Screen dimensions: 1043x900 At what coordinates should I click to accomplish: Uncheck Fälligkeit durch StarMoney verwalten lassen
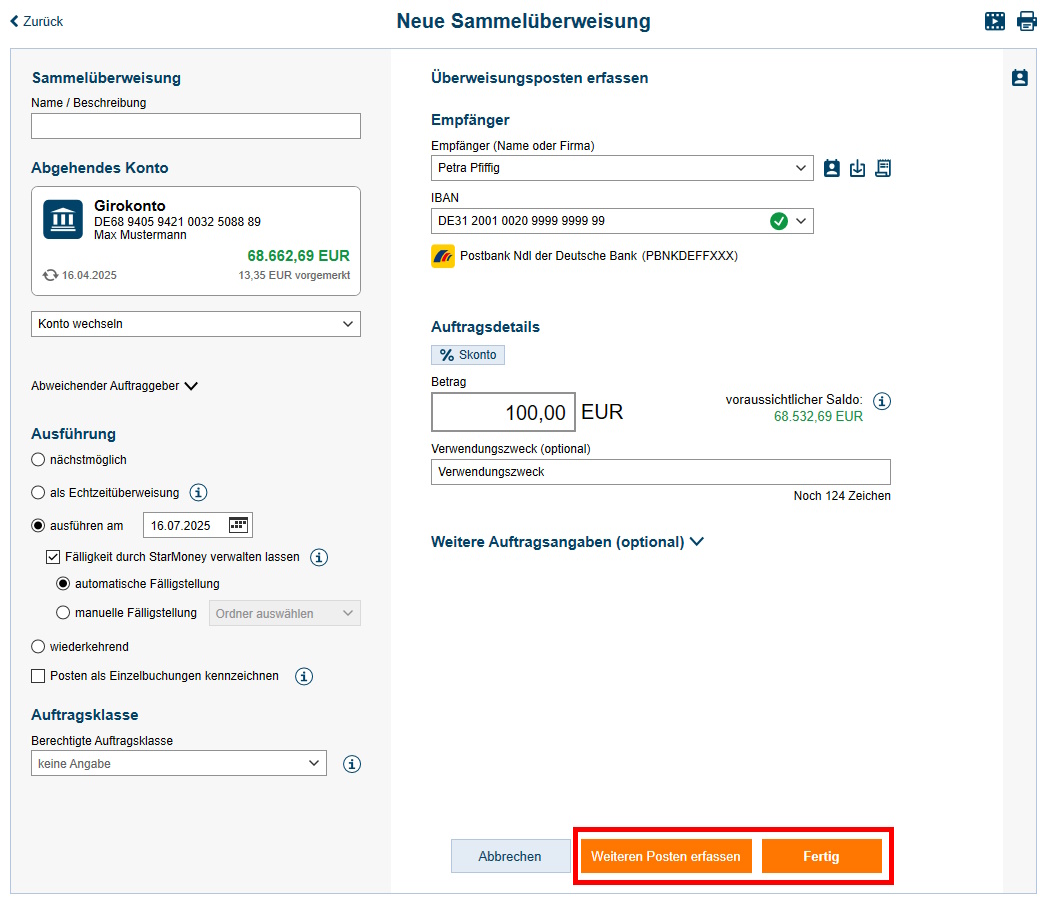coord(52,557)
